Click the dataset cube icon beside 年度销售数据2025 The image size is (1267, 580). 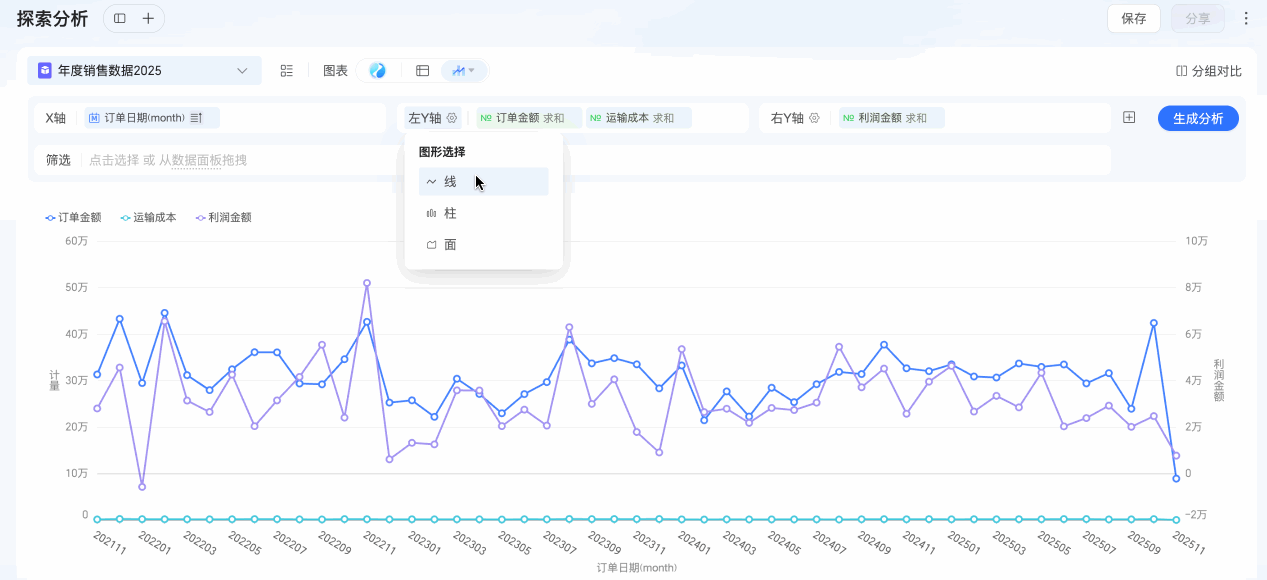click(45, 70)
